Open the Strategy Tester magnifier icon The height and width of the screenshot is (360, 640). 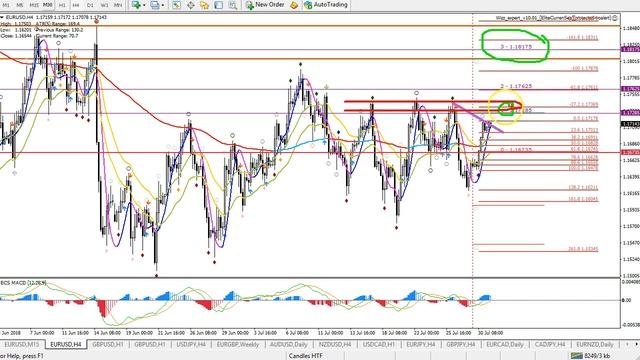(232, 5)
